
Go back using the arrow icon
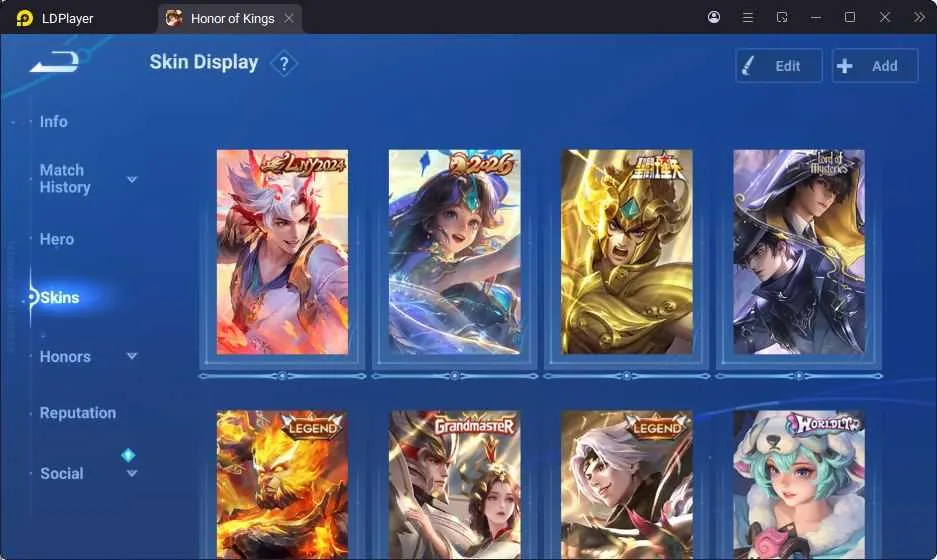(x=54, y=62)
